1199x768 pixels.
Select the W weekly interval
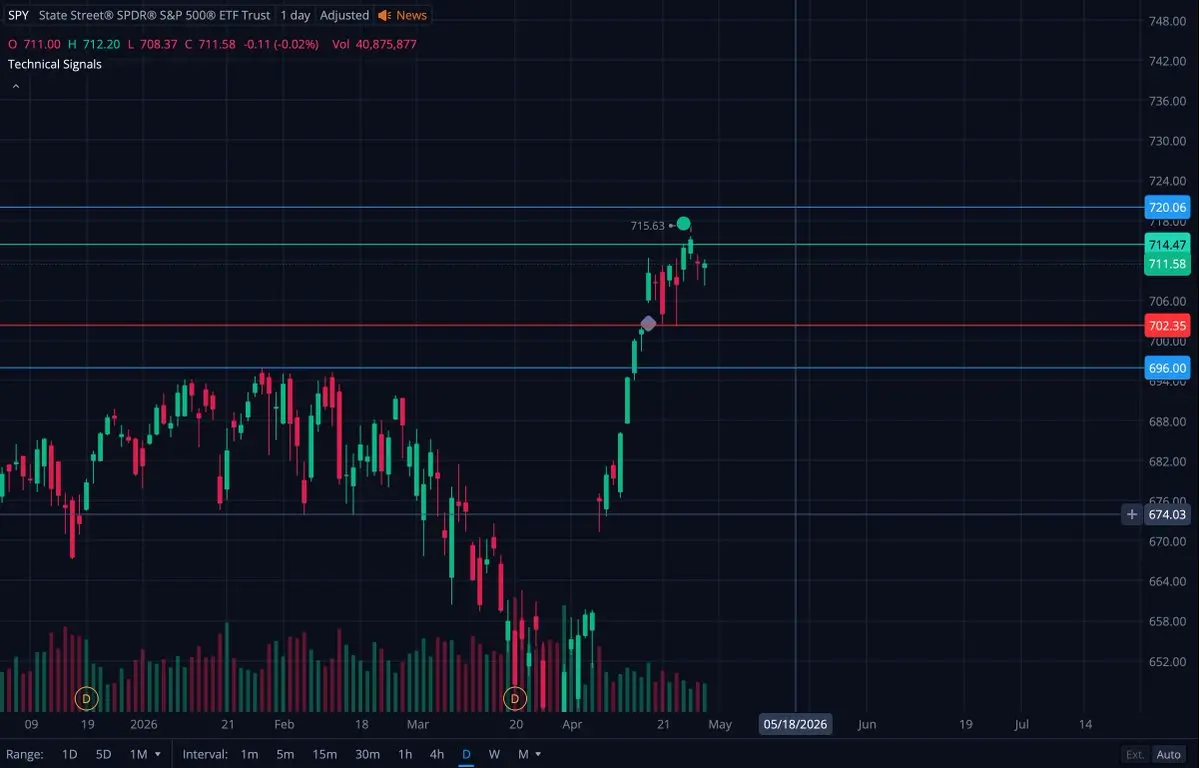pos(494,754)
